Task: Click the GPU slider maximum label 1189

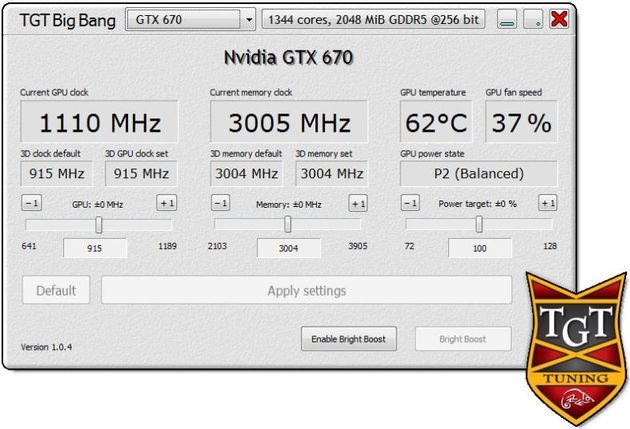Action: click(x=167, y=246)
